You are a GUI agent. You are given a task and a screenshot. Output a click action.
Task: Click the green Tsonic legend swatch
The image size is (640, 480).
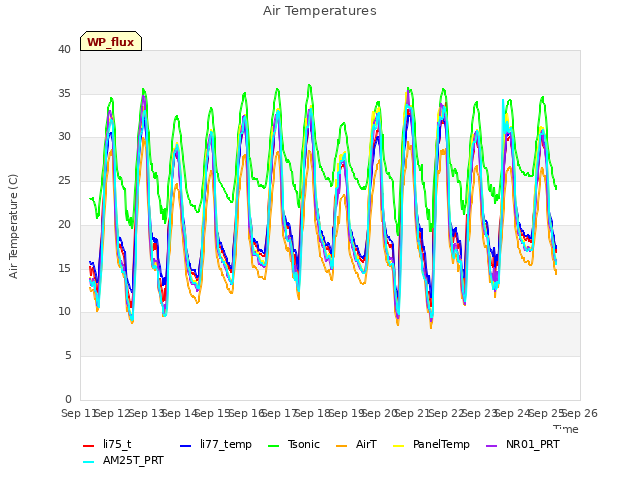(x=273, y=446)
